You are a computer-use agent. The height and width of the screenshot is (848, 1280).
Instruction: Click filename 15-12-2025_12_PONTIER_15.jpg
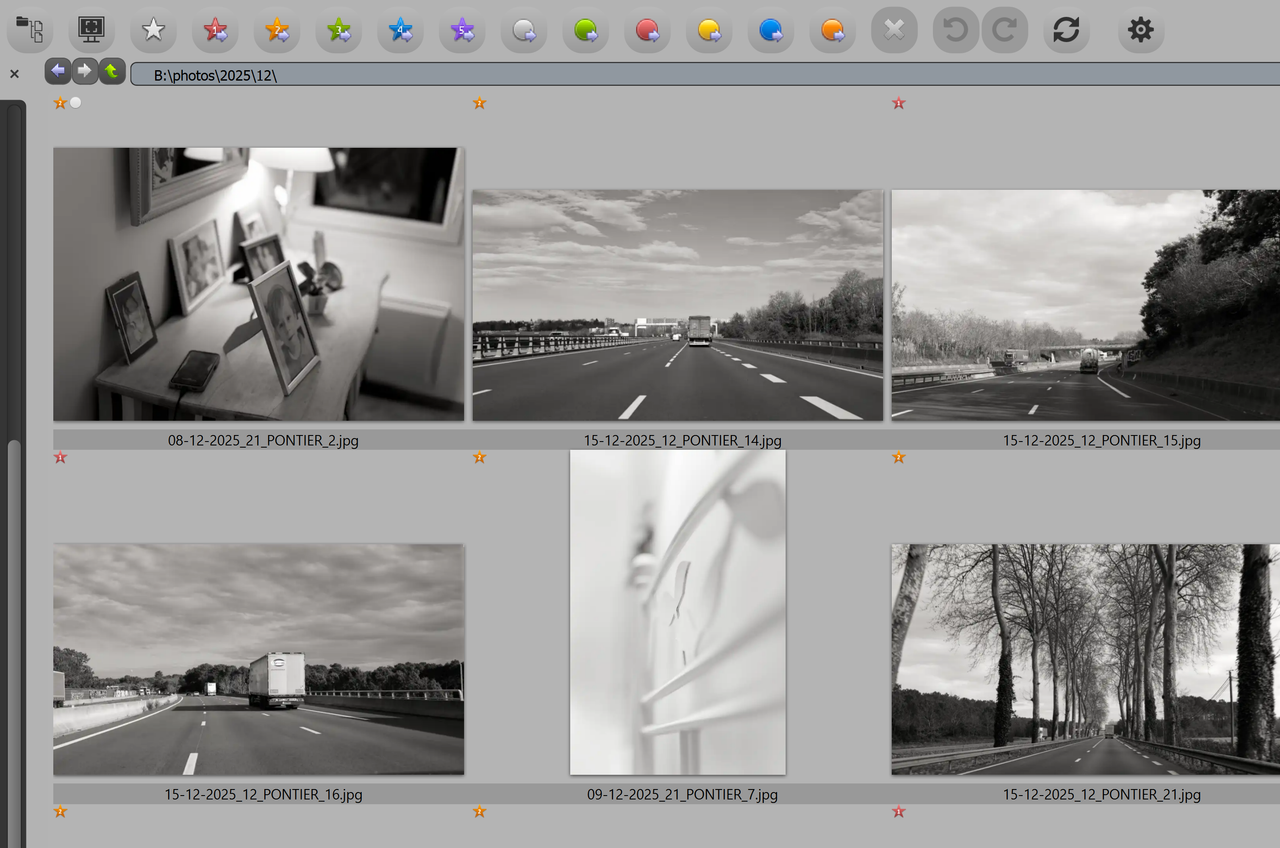tap(1102, 440)
